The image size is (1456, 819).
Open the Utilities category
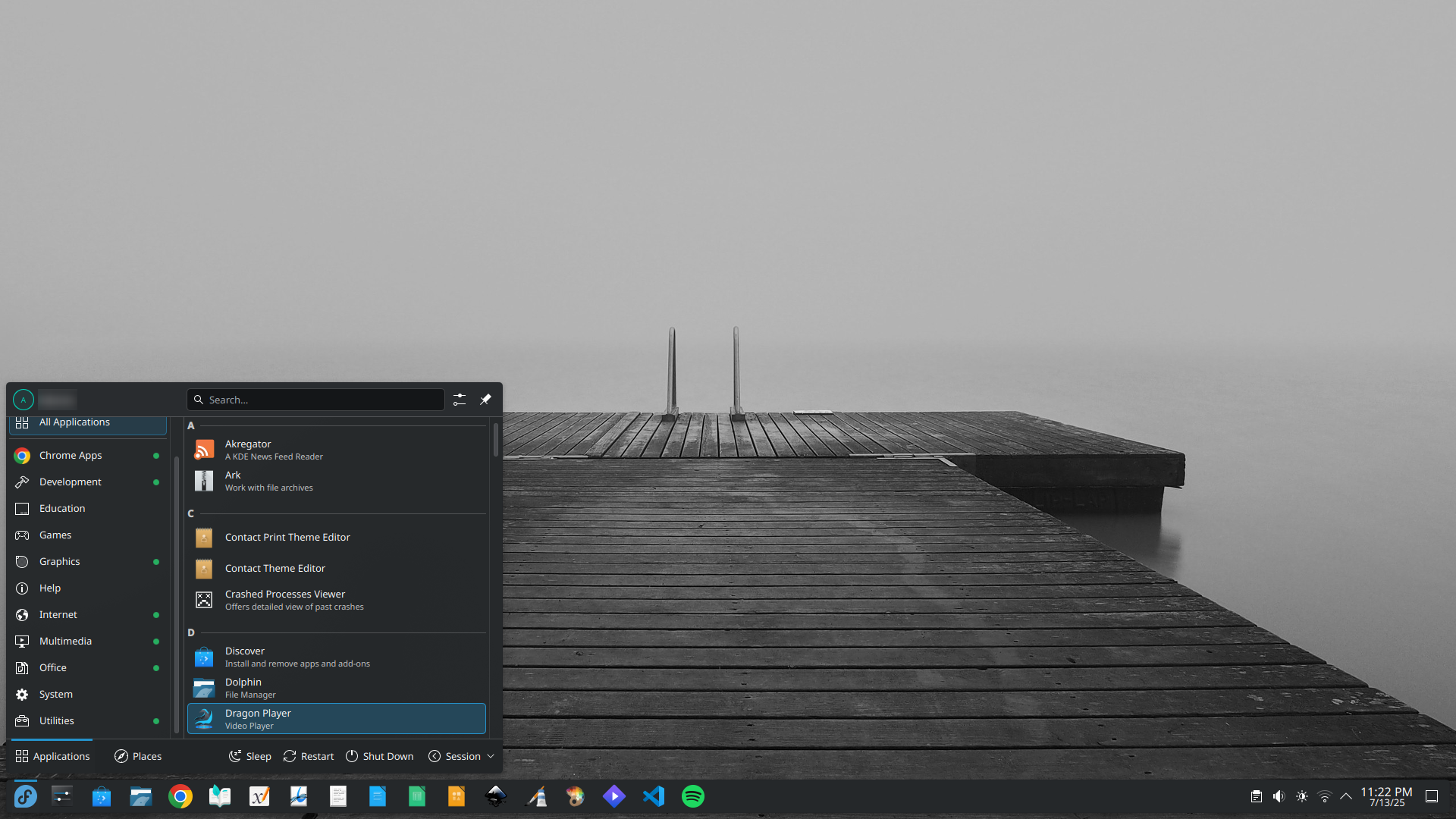pyautogui.click(x=88, y=721)
